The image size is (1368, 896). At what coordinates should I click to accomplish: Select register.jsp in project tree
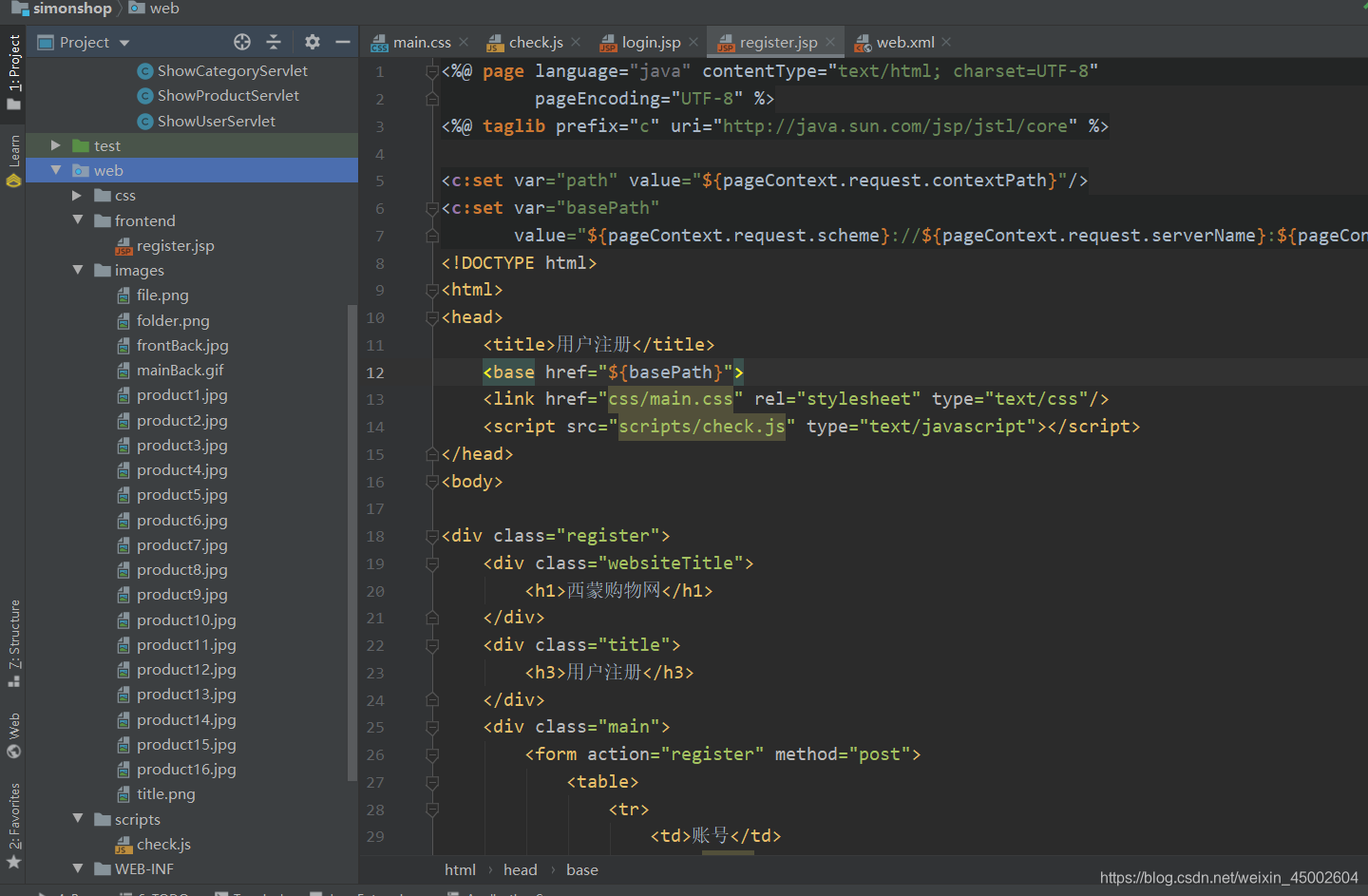(x=176, y=245)
